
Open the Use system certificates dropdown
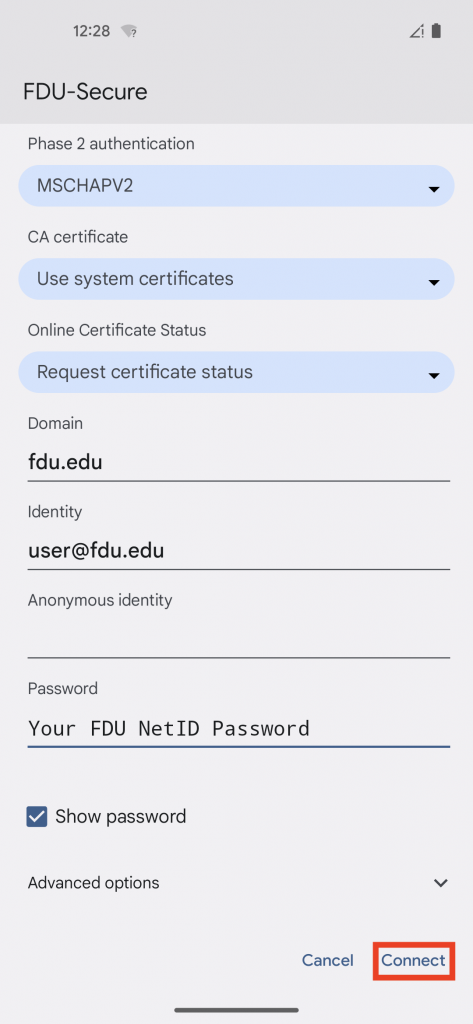[x=236, y=280]
